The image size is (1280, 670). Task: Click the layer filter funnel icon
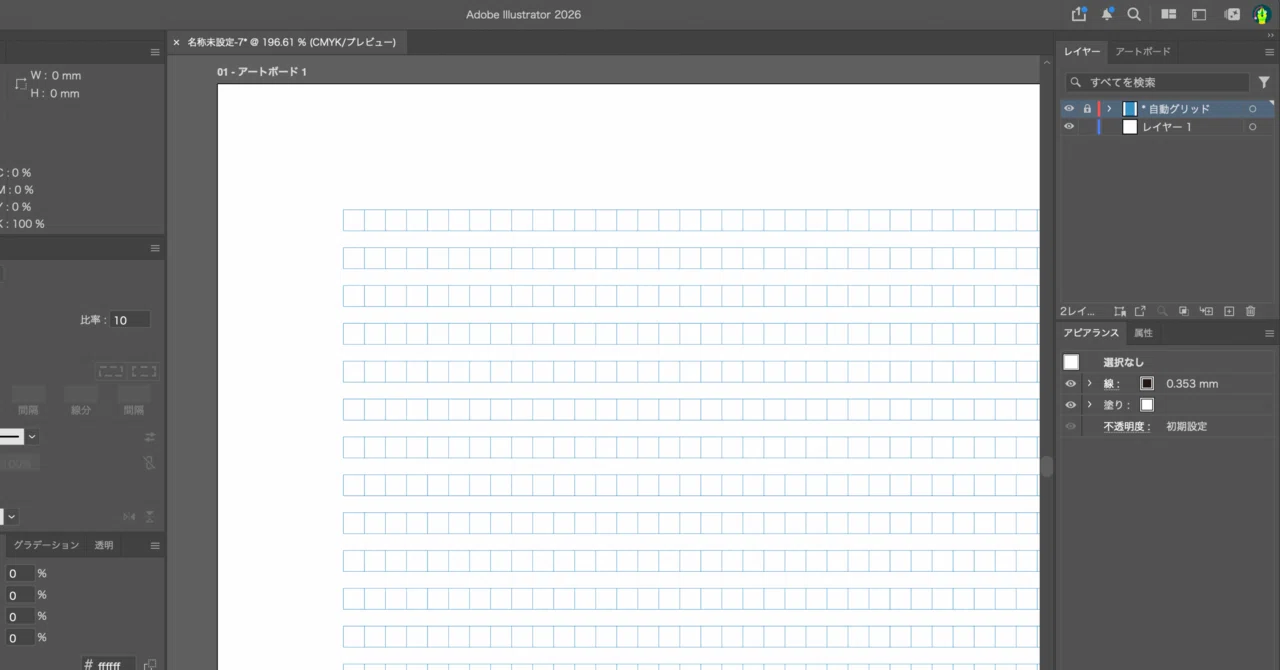[1264, 83]
